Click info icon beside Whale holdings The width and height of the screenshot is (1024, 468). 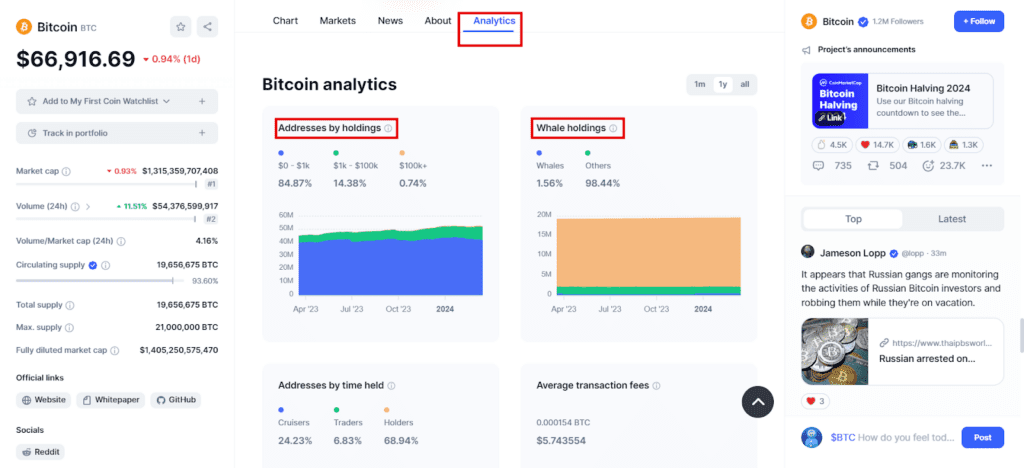613,129
